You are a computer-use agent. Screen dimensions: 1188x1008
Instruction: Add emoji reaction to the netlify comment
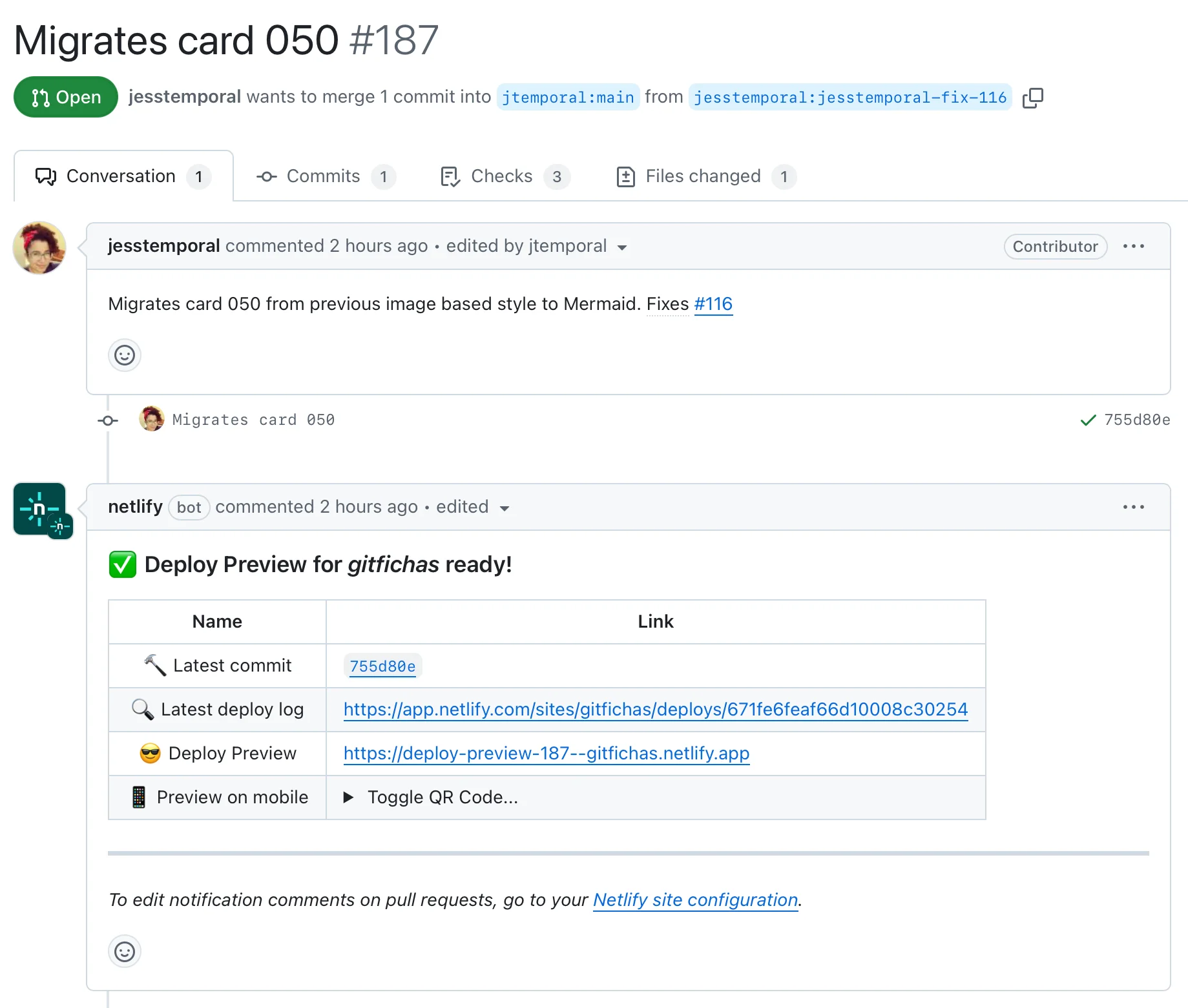(124, 952)
